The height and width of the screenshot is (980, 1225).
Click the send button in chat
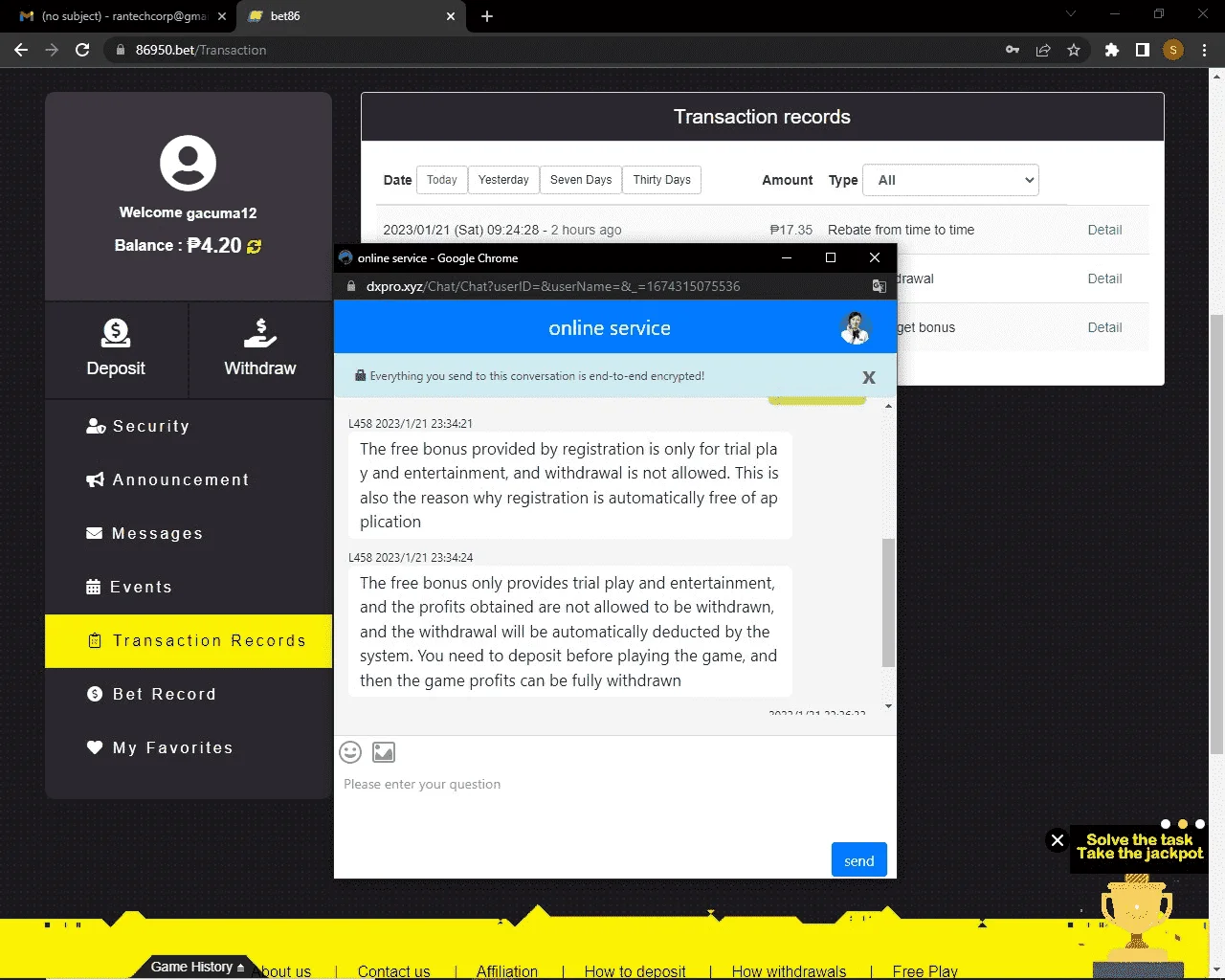(x=859, y=860)
